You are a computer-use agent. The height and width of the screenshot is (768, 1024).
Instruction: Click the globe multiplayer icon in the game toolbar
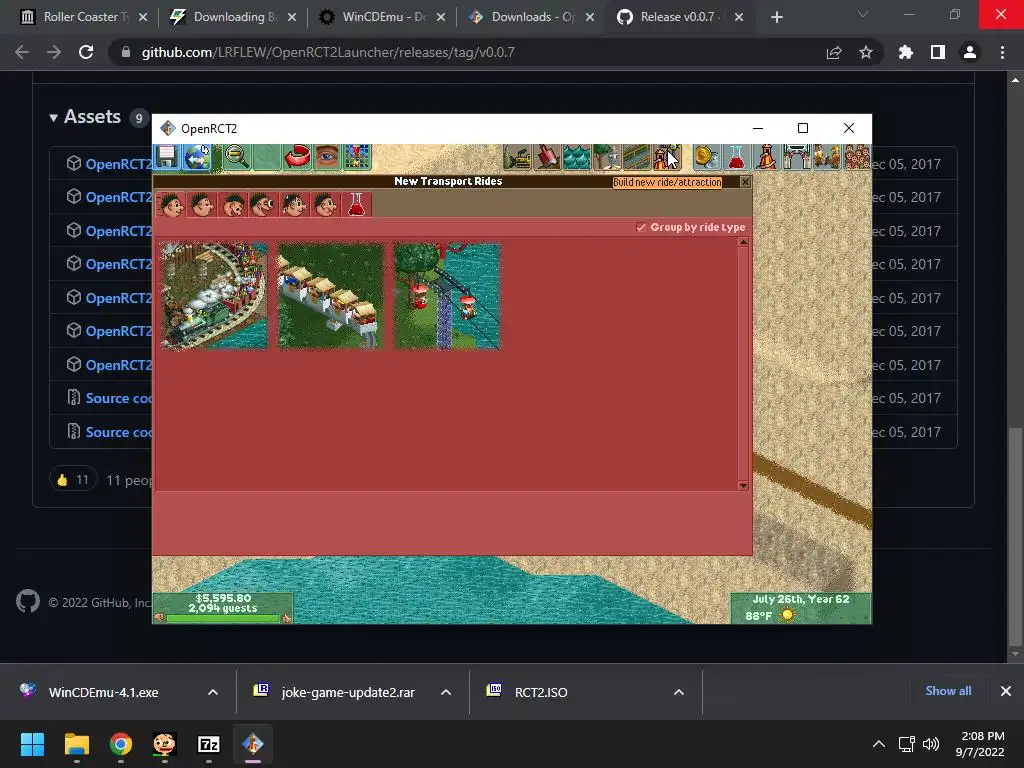197,157
